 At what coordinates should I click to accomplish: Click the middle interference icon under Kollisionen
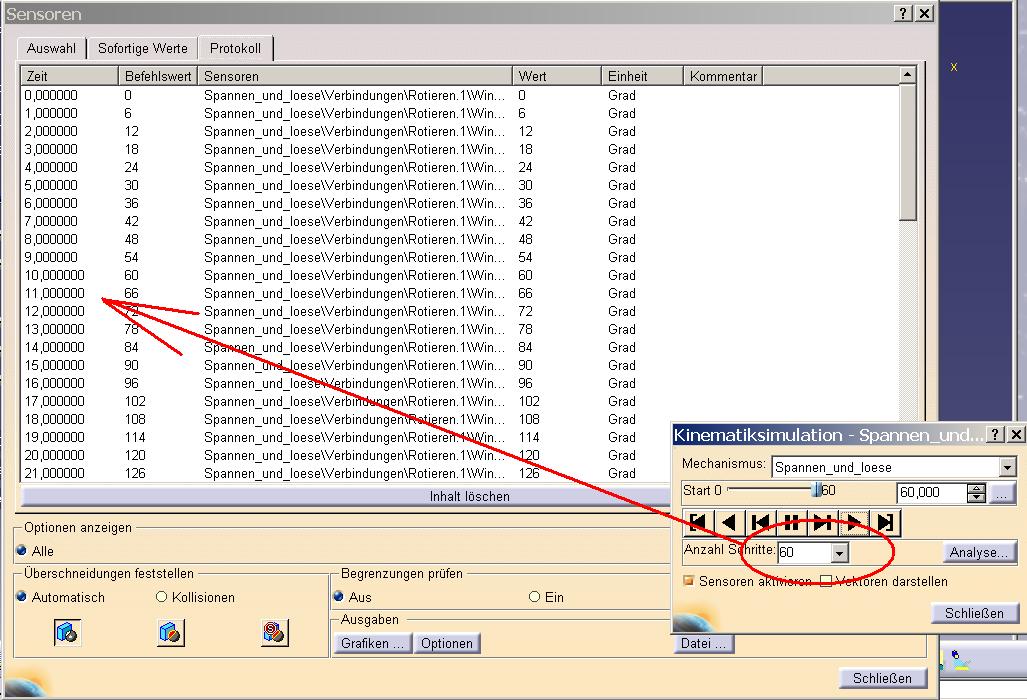pos(171,633)
